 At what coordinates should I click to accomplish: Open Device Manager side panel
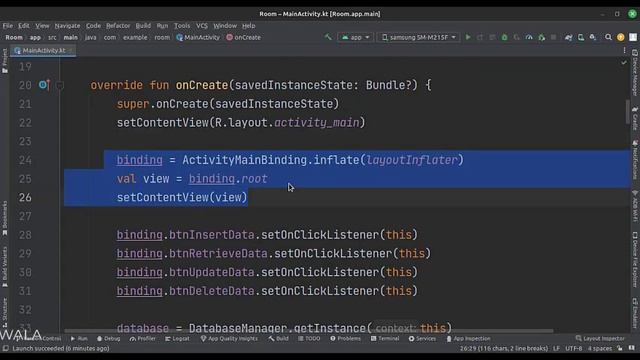point(635,73)
